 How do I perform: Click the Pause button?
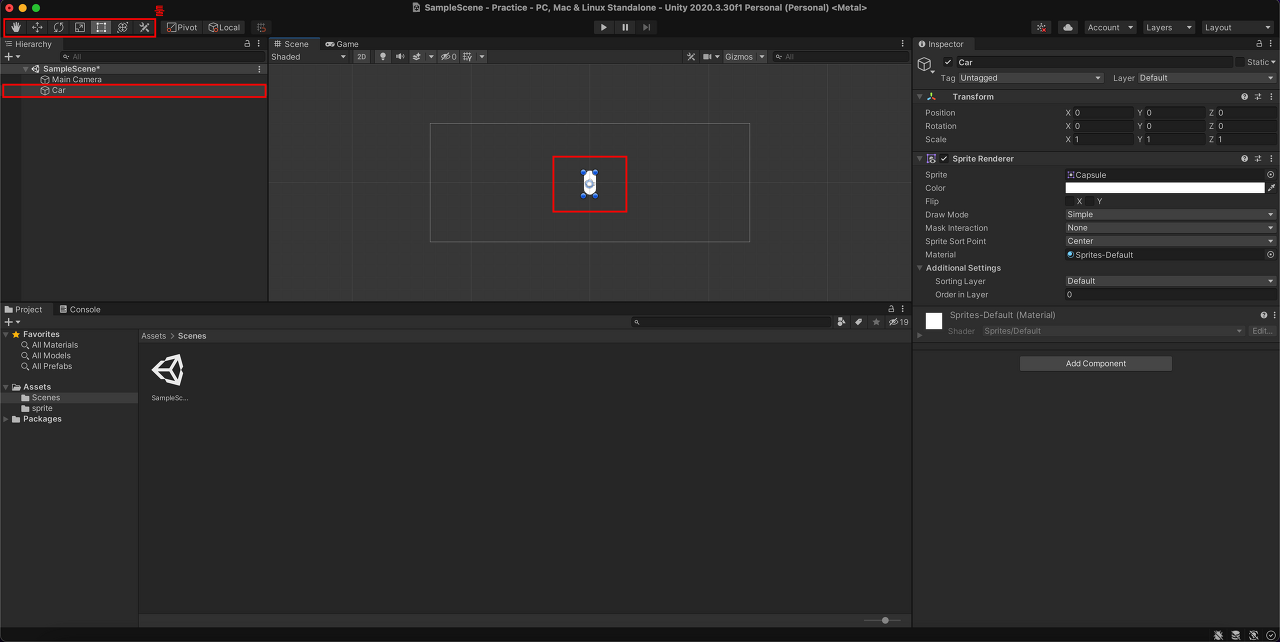coord(625,27)
